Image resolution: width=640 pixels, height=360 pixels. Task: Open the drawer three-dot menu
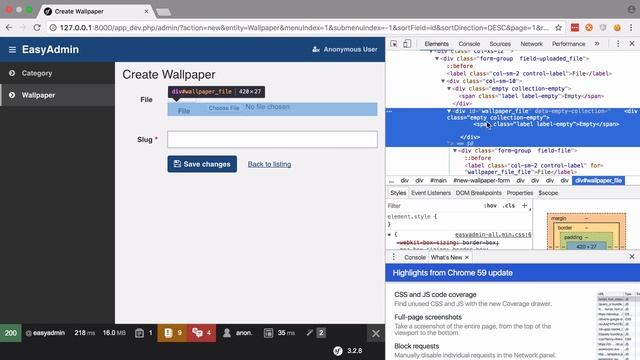(393, 257)
